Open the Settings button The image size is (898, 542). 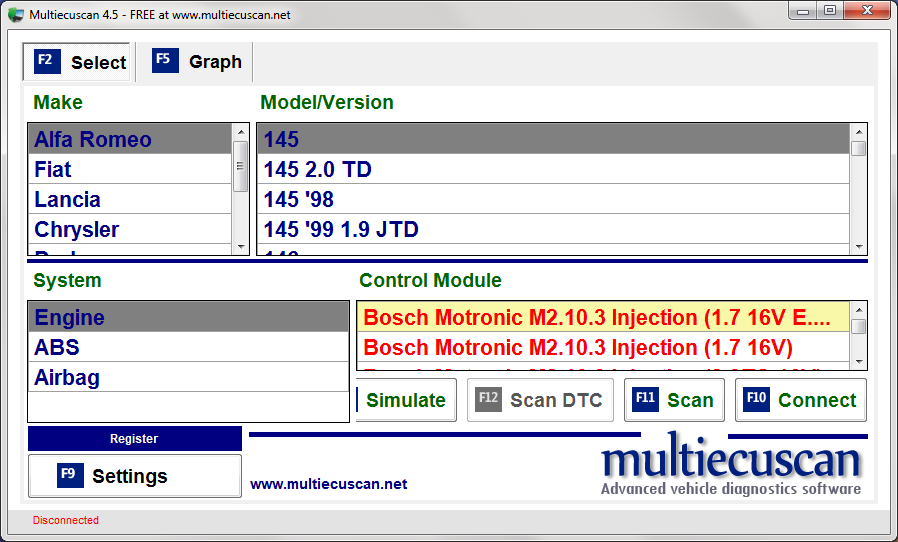135,476
